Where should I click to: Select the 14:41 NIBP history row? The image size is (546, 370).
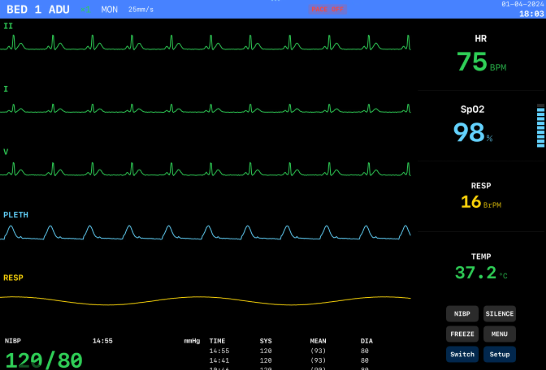click(291, 361)
